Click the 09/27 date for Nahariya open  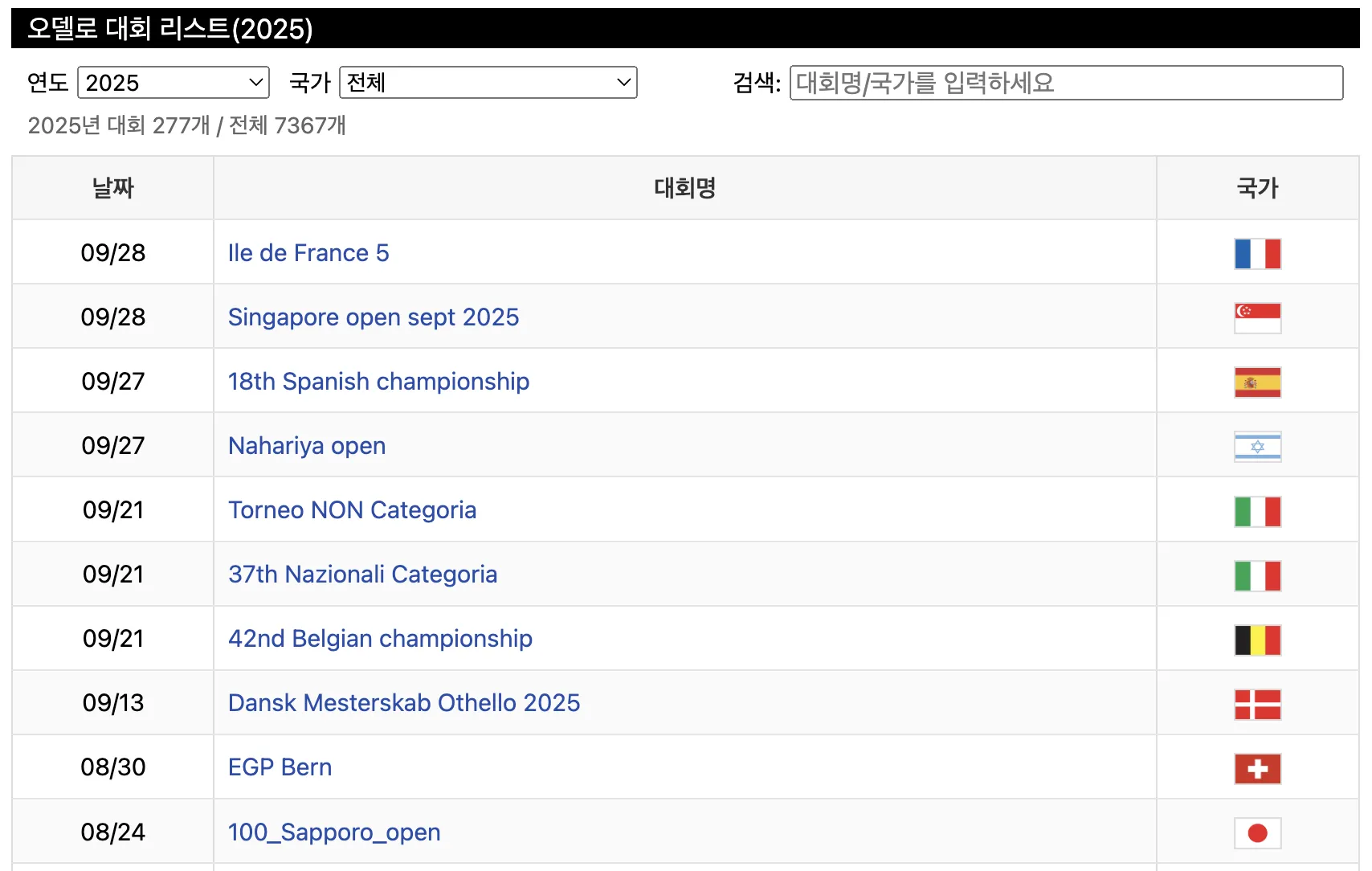(113, 446)
